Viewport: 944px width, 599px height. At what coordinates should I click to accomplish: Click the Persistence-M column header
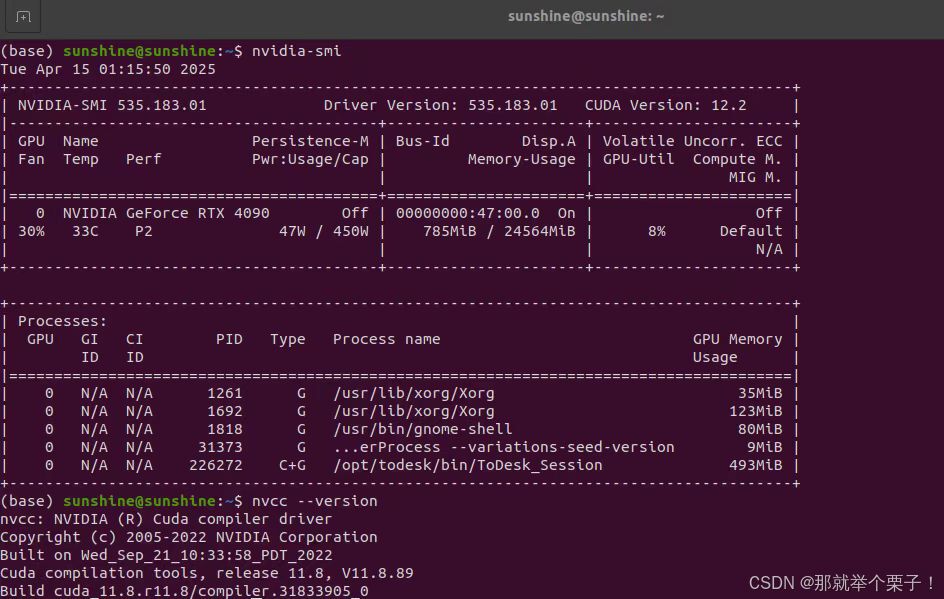310,141
